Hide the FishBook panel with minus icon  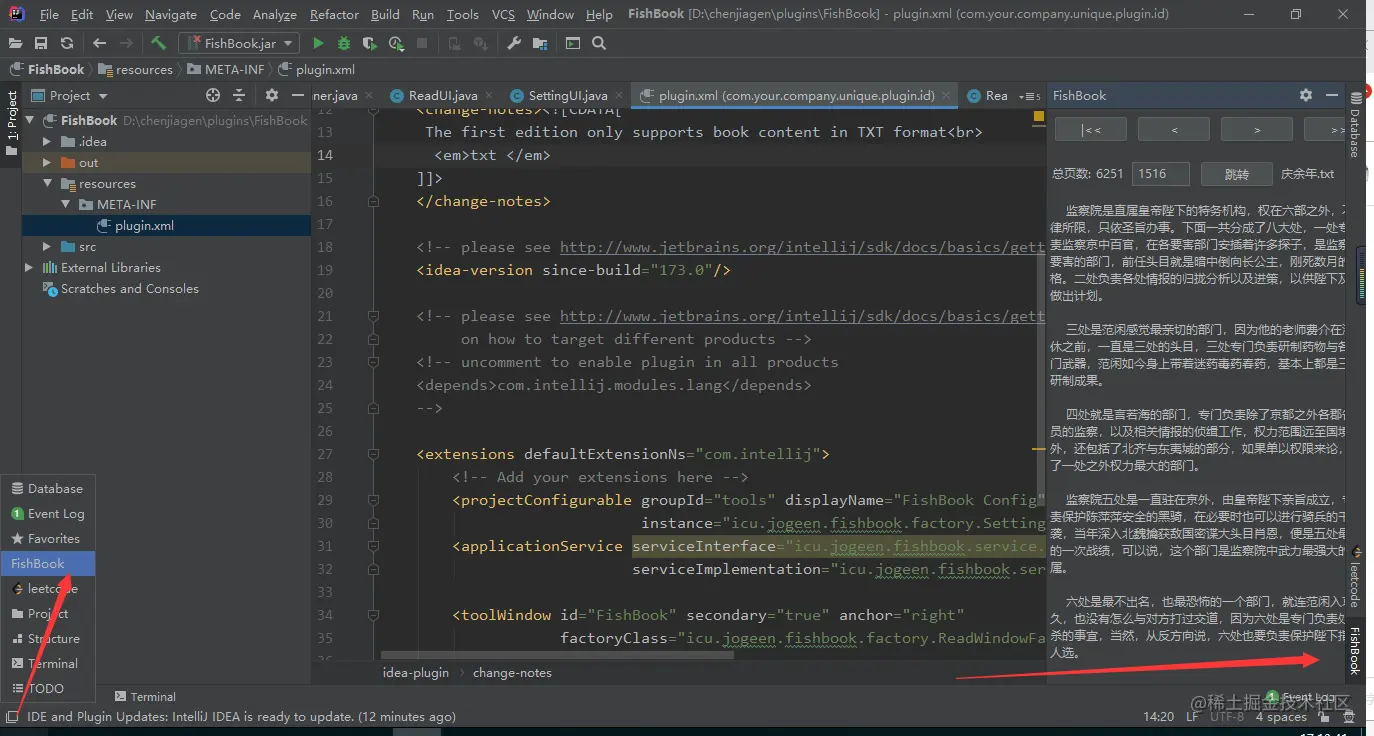point(1332,95)
